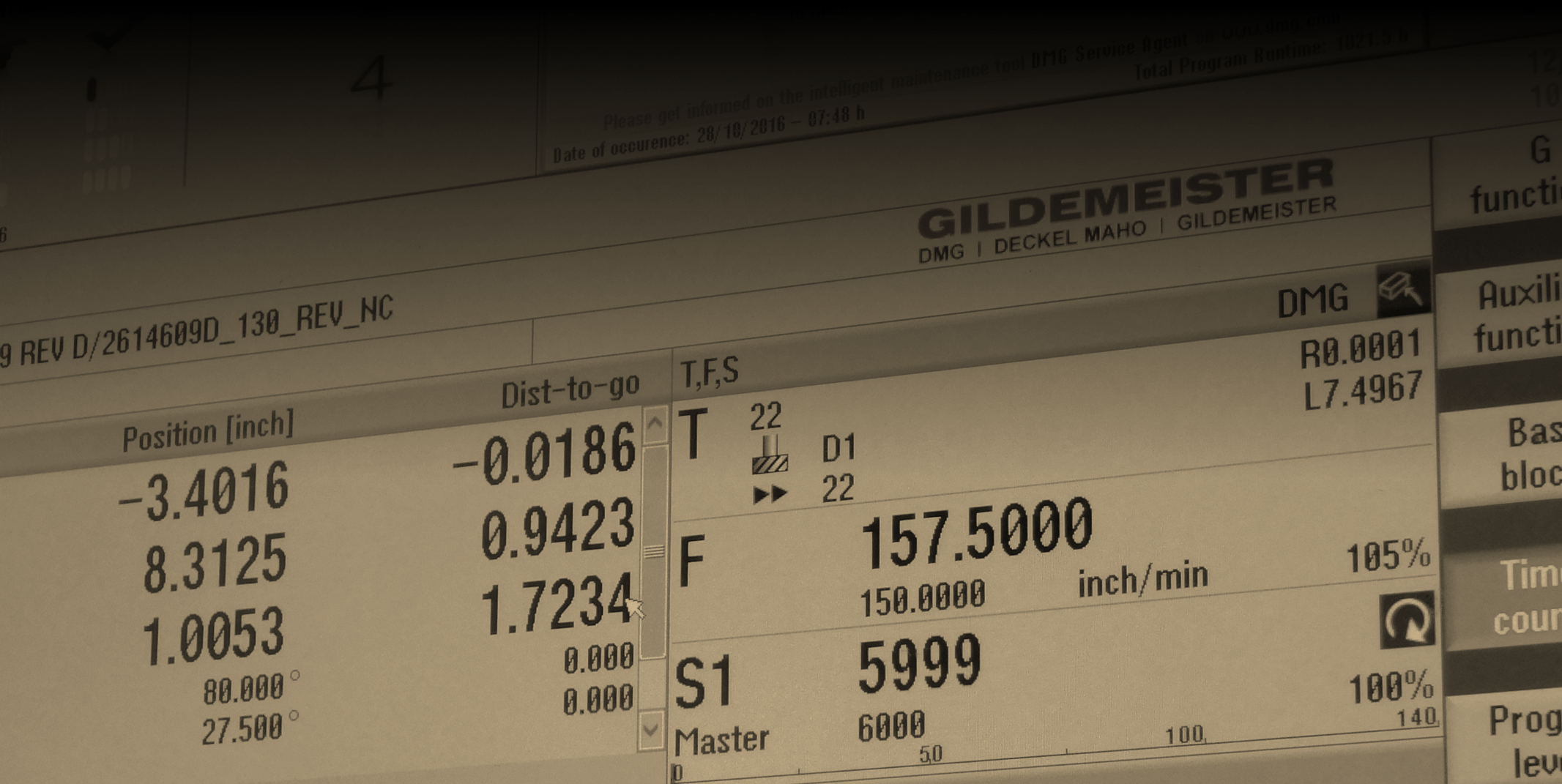Click the actual spindle speed 5999
Image resolution: width=1562 pixels, height=784 pixels.
pos(919,665)
